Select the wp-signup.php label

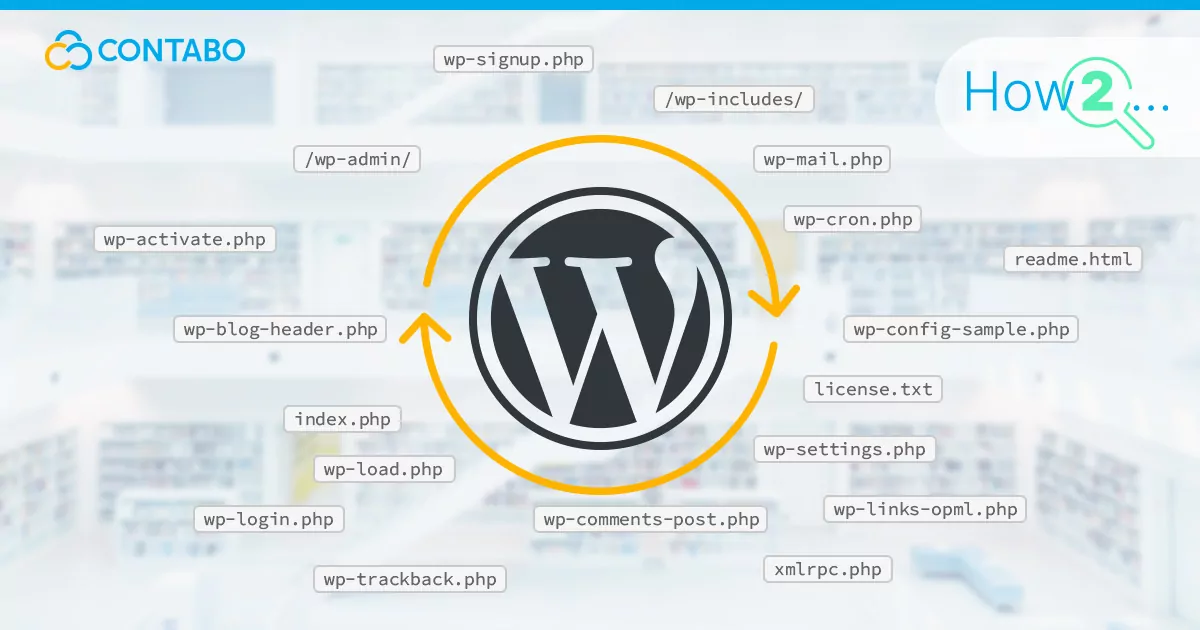514,59
